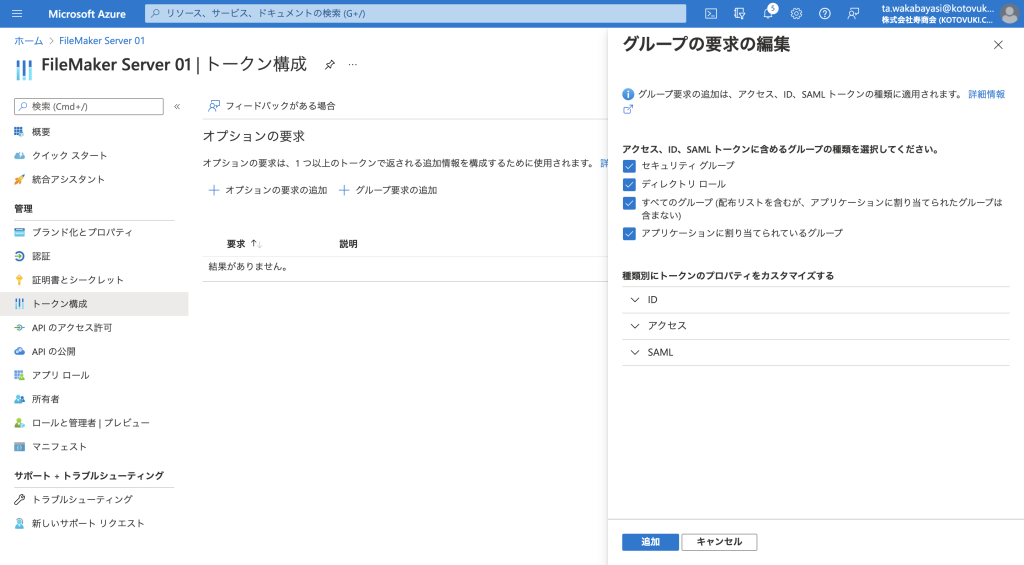The image size is (1024, 565).
Task: Click the 認証 icon in sidebar
Action: coord(19,256)
